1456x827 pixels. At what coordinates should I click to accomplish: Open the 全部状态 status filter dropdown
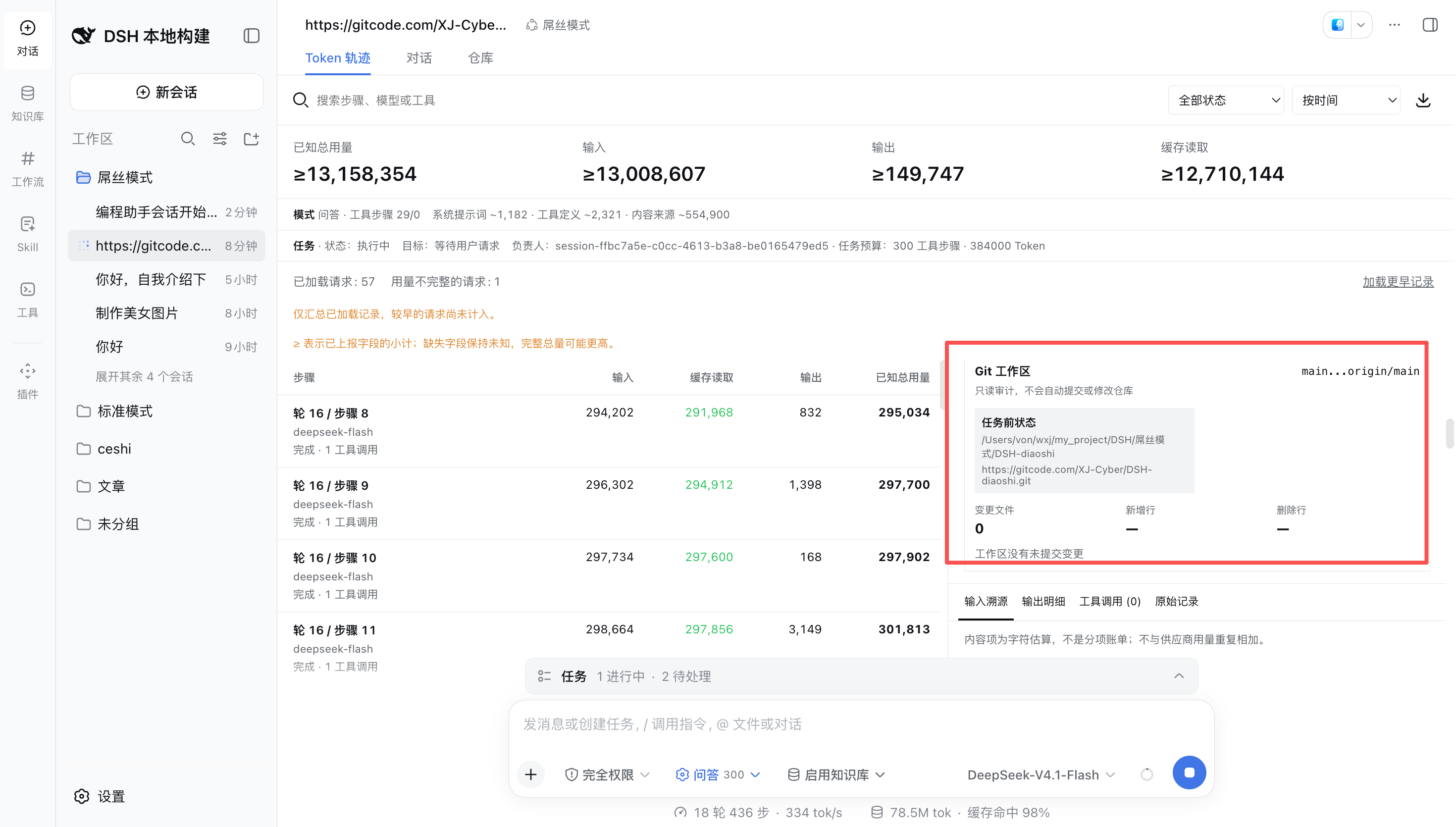coord(1225,101)
